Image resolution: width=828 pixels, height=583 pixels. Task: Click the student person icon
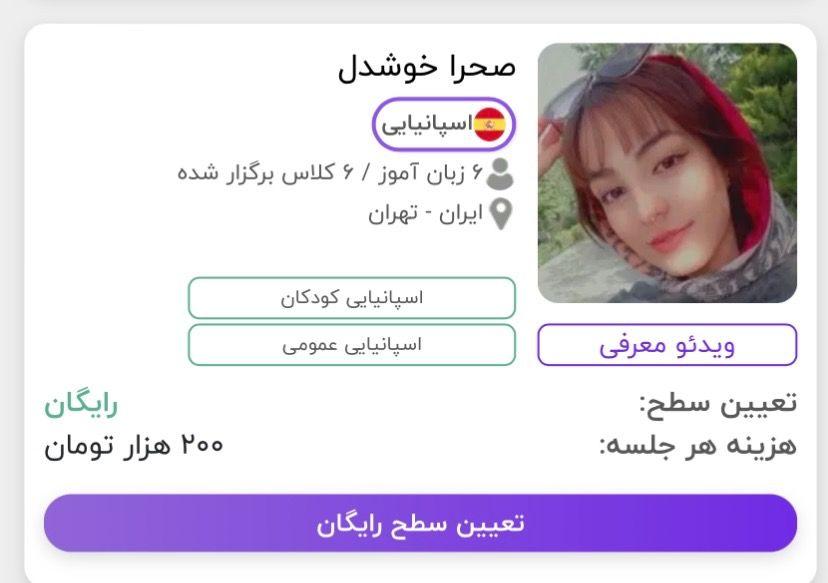coord(500,174)
